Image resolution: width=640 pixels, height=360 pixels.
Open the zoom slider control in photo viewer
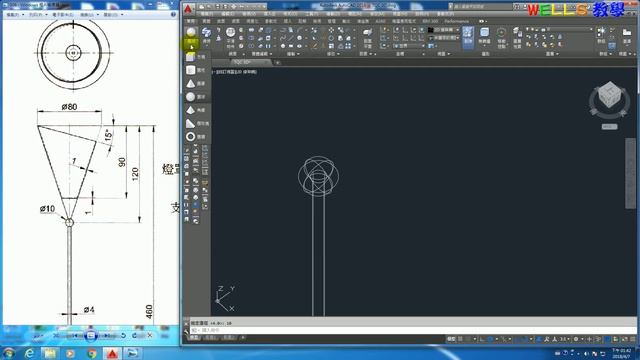[38, 336]
